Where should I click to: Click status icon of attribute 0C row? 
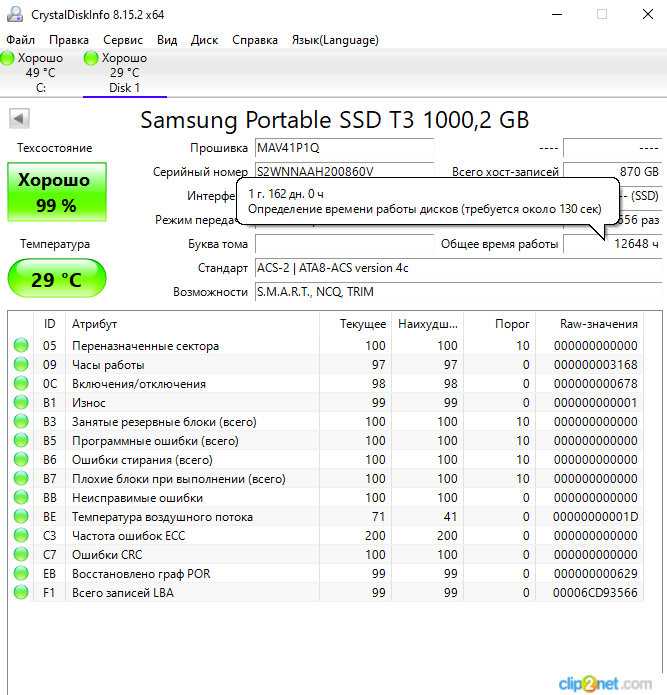[x=21, y=383]
